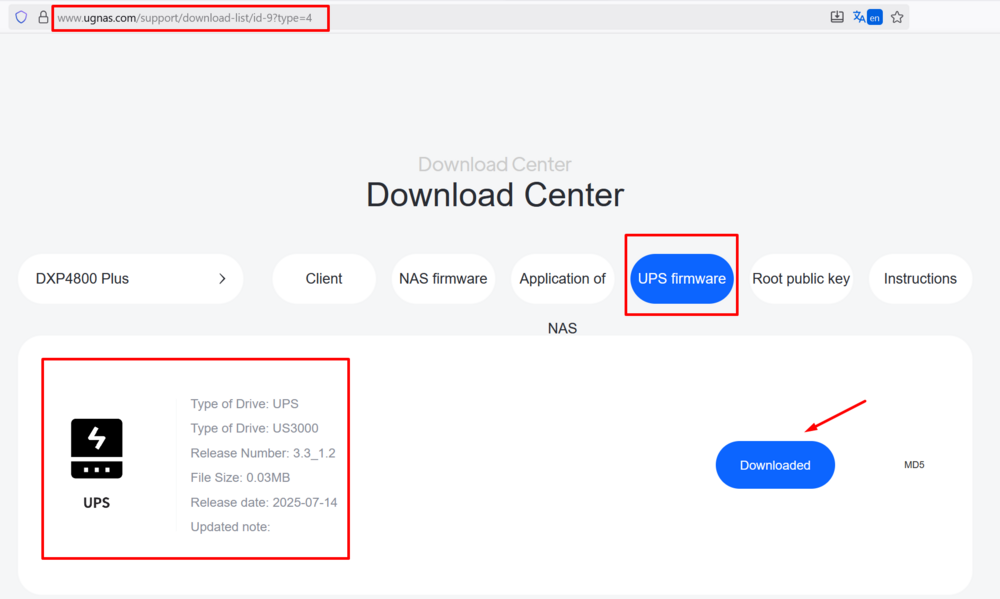Open the Root public key tab
The image size is (1000, 599).
coord(801,279)
